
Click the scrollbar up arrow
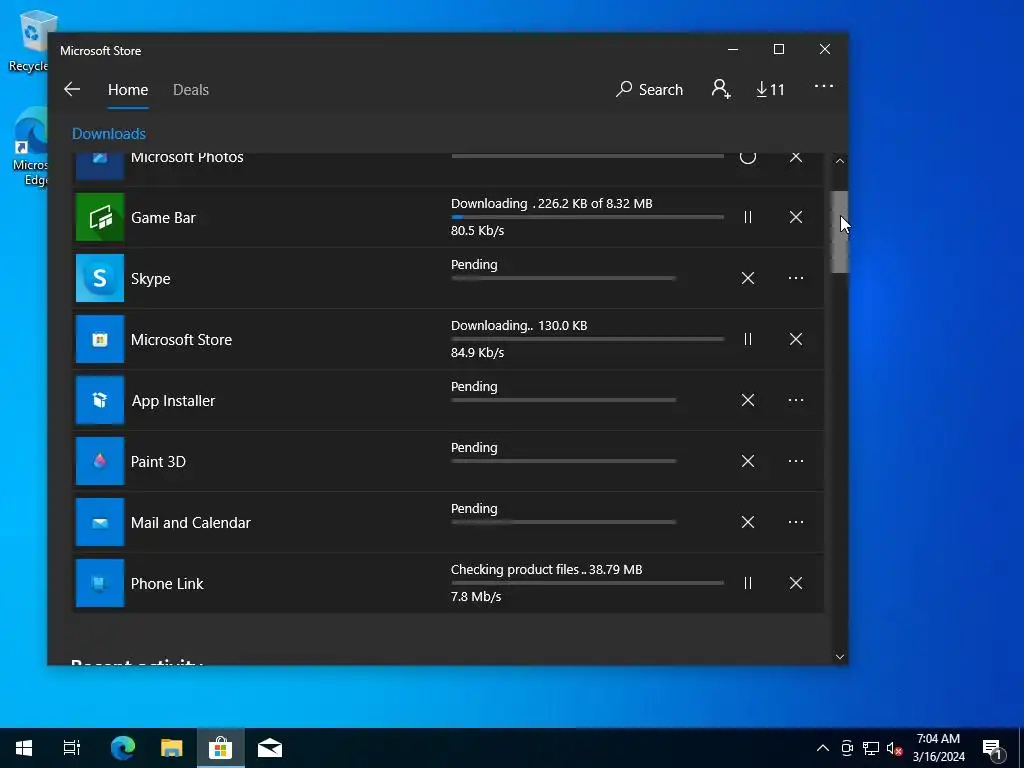click(x=840, y=161)
